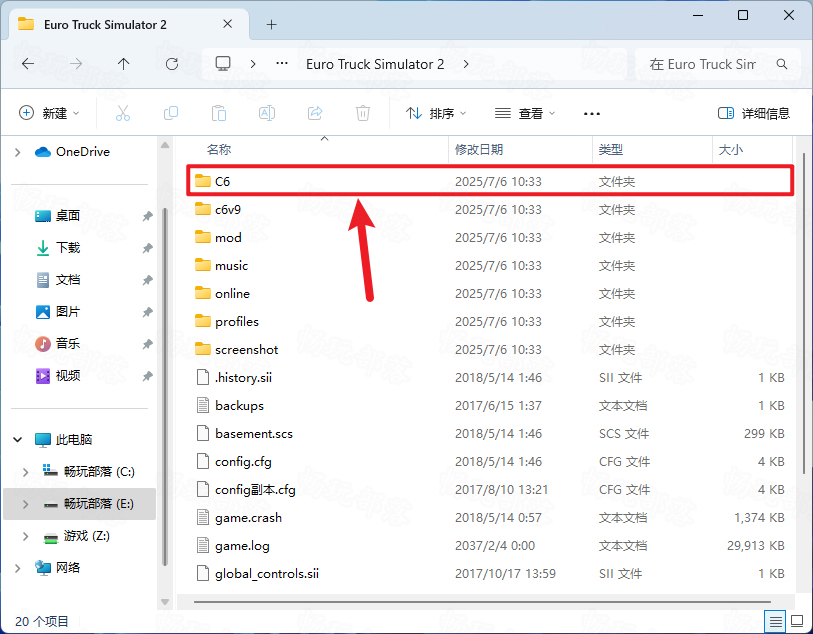Expand the 游戏 (Z:) drive
Viewport: 813px width, 634px height.
tap(25, 536)
